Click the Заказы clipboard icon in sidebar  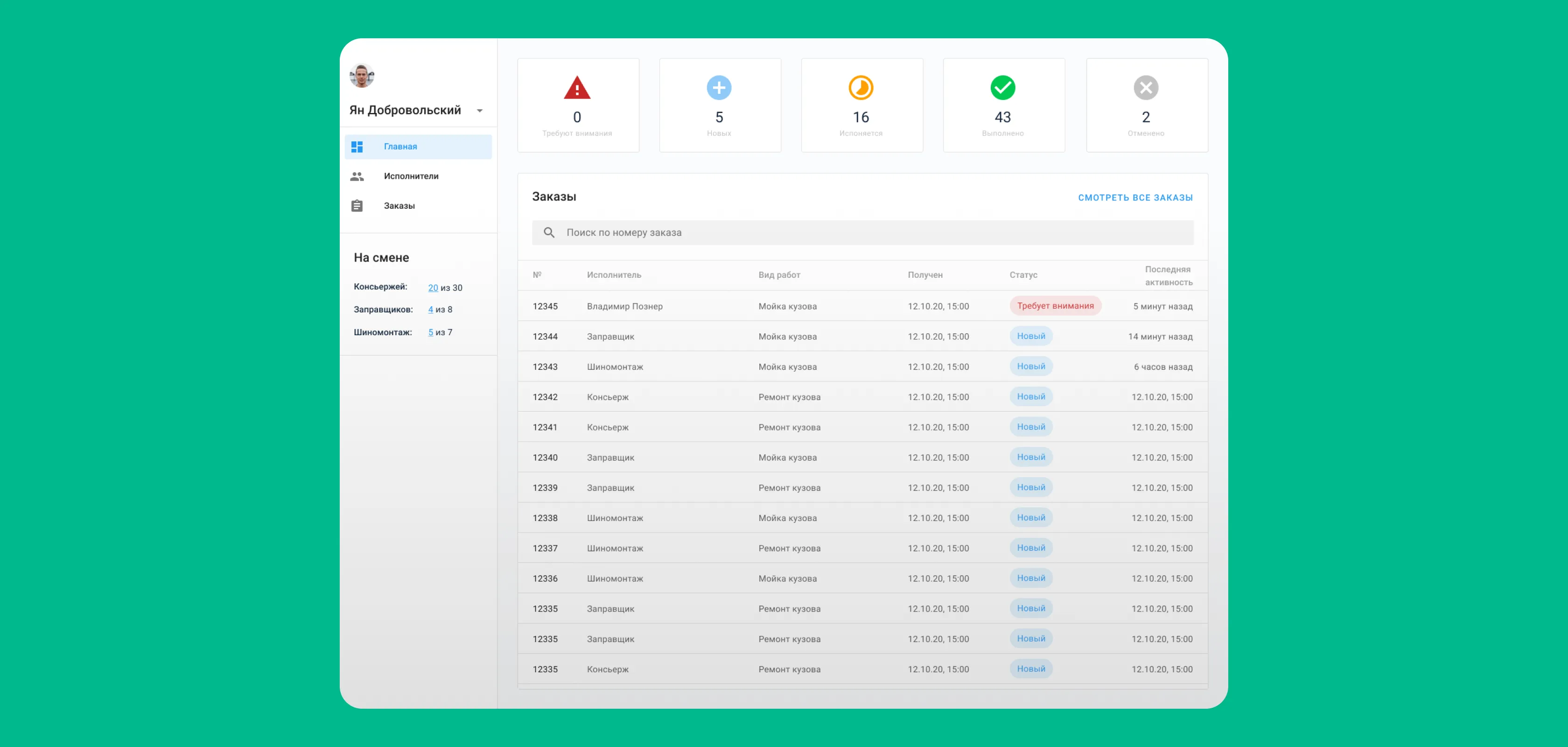[357, 206]
